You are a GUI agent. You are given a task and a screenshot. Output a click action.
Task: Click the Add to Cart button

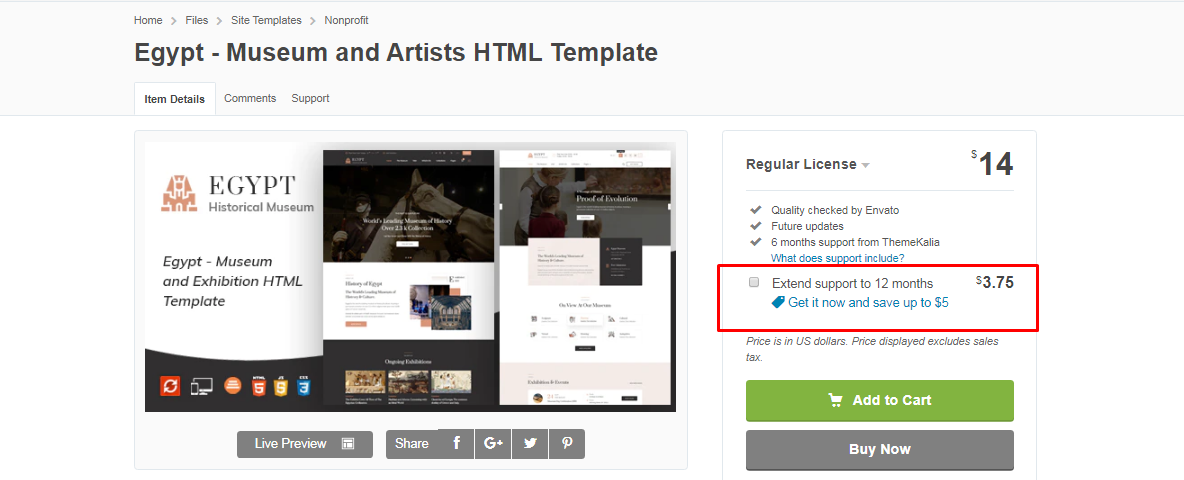pos(880,401)
